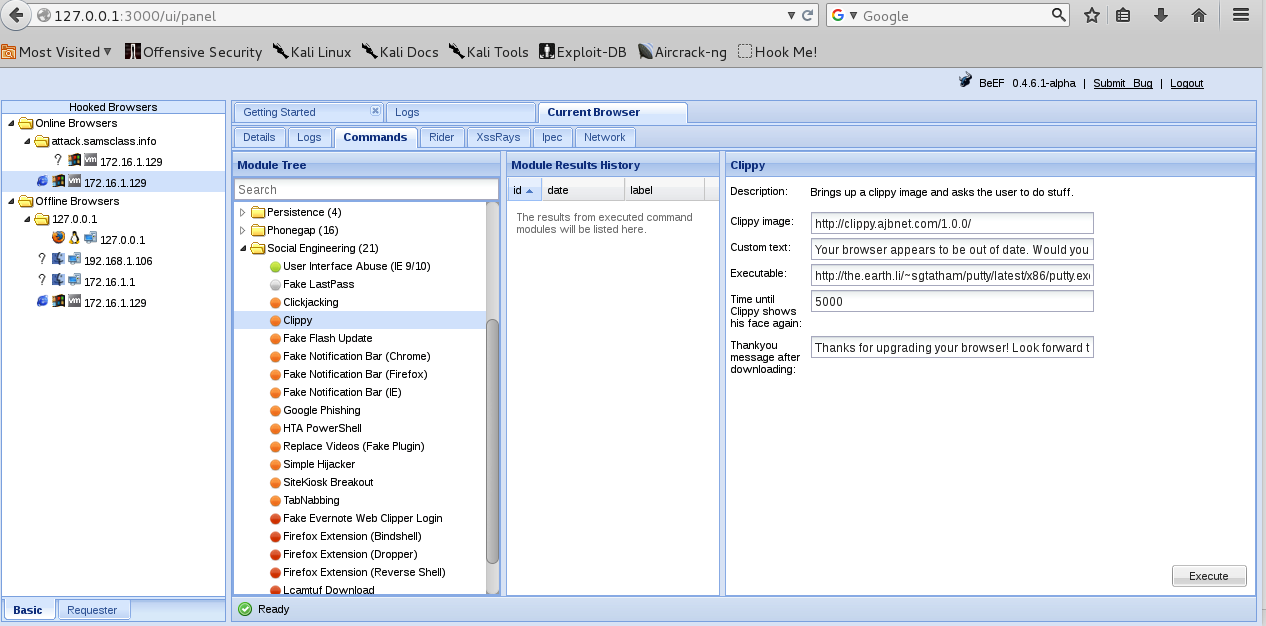Expand the Phonegap module folder
Screen dimensions: 1266x626
(242, 231)
